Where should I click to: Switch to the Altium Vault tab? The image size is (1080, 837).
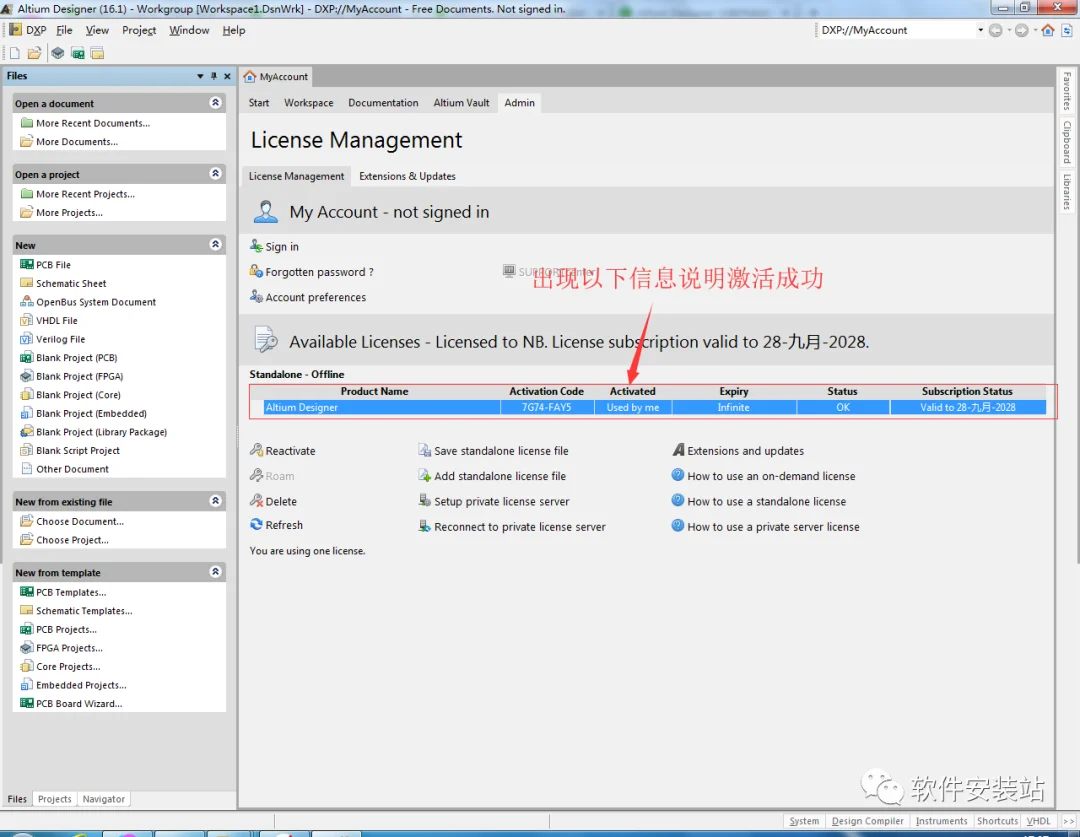pyautogui.click(x=461, y=103)
